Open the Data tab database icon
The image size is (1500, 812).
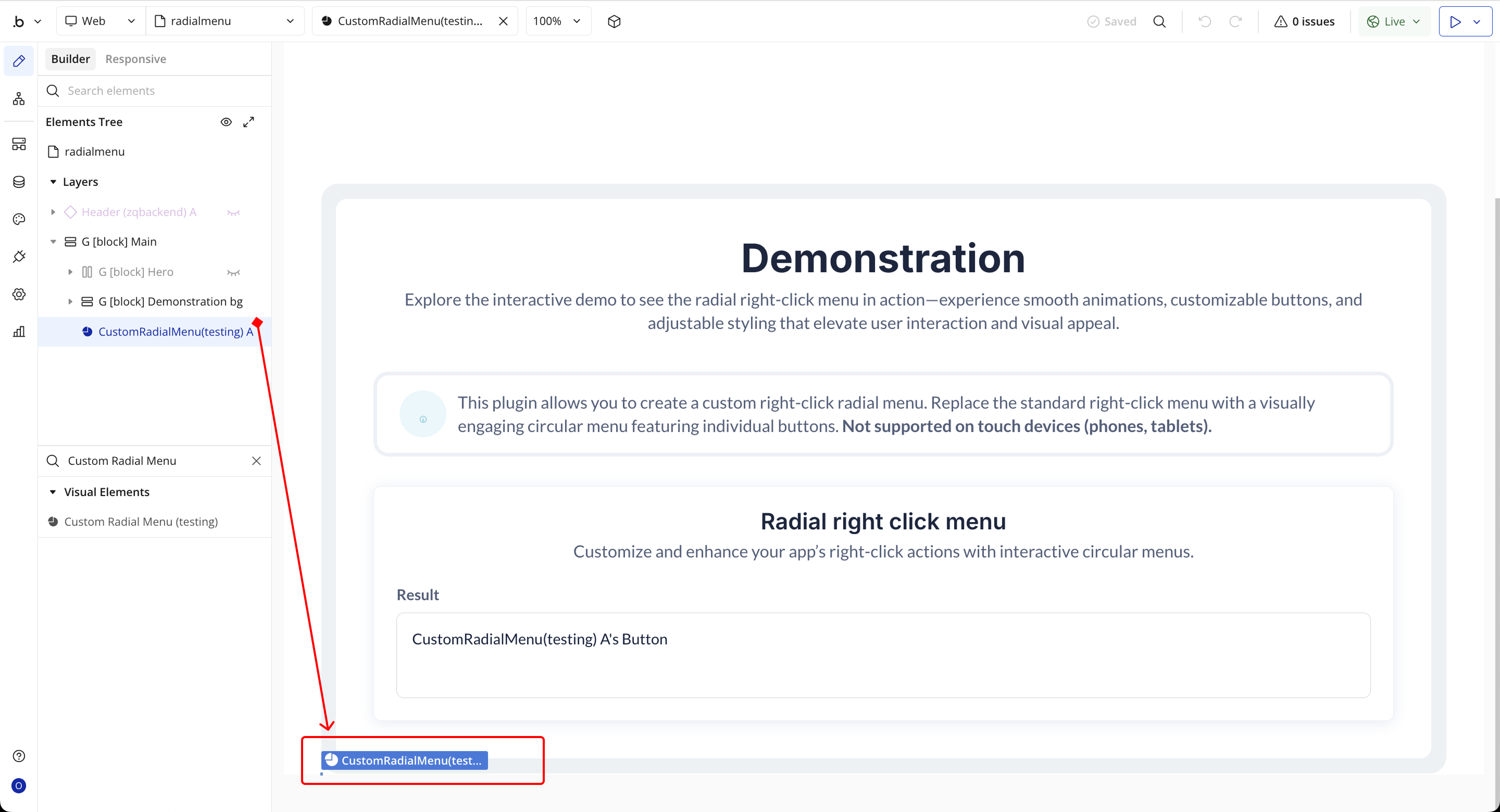coord(19,182)
